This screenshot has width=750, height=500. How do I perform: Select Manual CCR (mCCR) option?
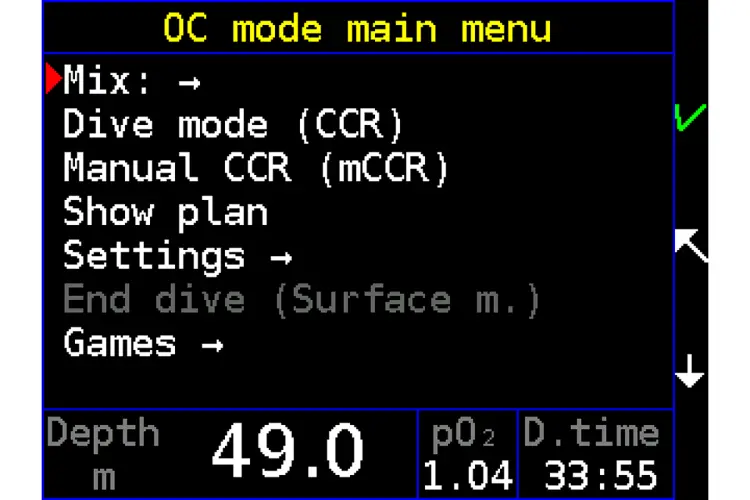(256, 169)
